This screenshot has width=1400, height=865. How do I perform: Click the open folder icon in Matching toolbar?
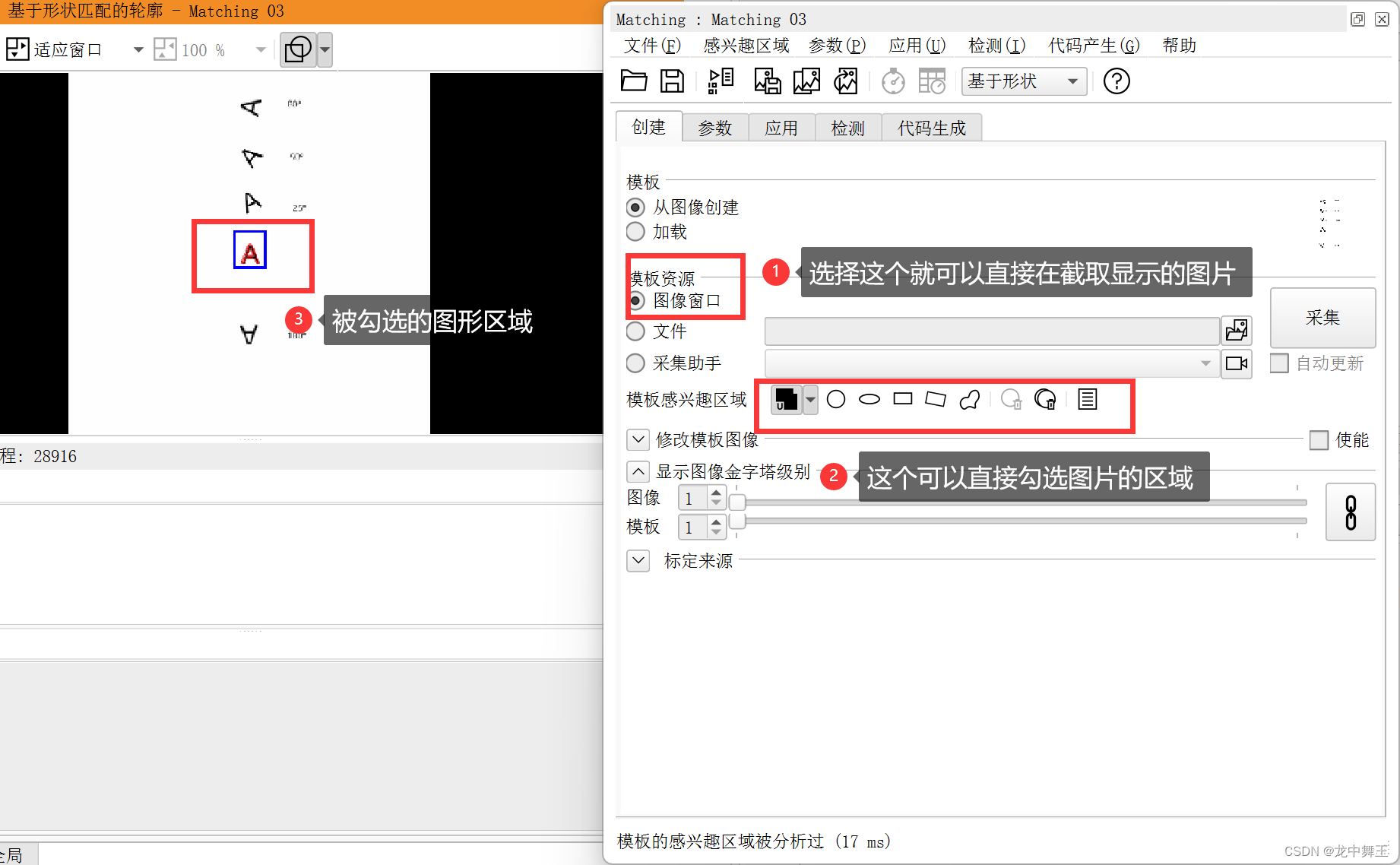[634, 81]
